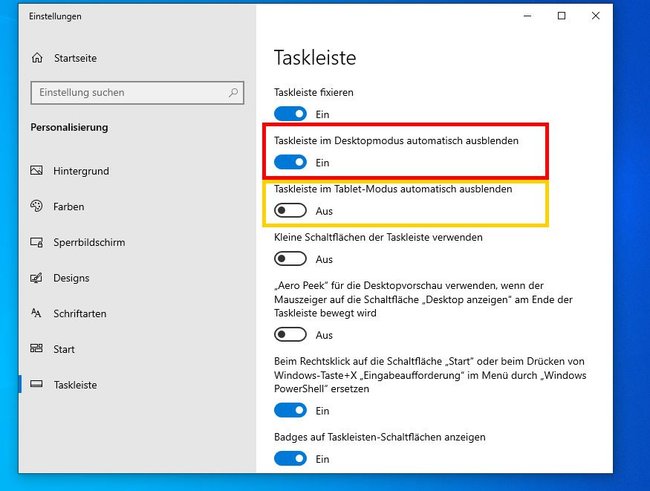Click the Start tiles icon
This screenshot has width=650, height=491.
36,348
